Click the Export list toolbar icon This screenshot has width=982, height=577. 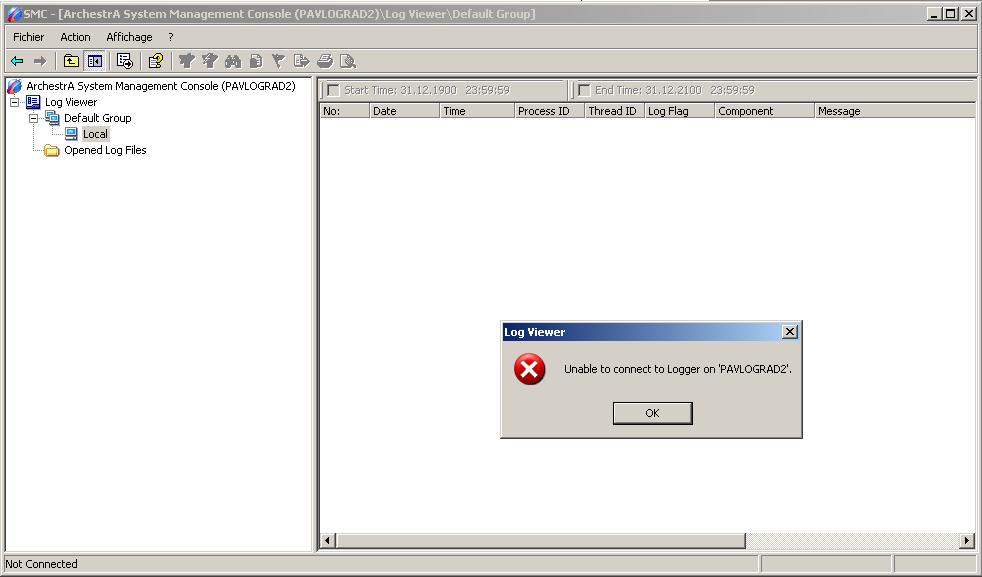pyautogui.click(x=125, y=61)
